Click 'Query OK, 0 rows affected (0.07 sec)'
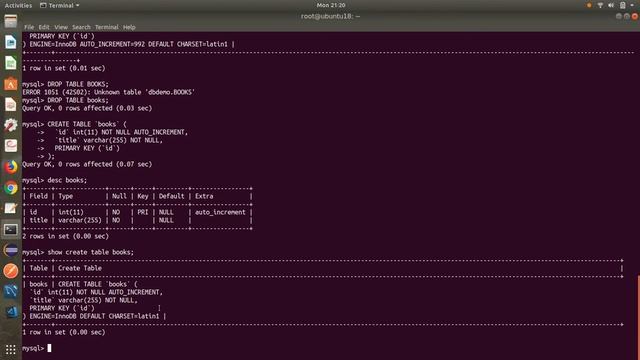This screenshot has width=640, height=360. click(x=87, y=164)
